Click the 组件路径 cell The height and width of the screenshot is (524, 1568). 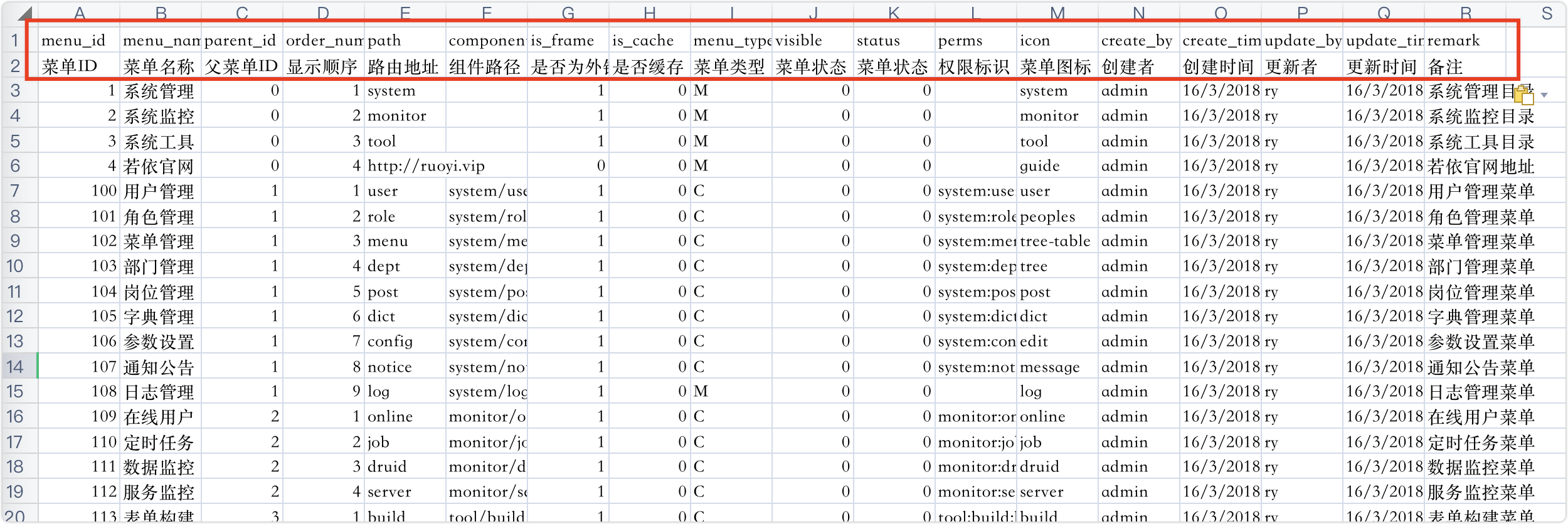point(487,66)
